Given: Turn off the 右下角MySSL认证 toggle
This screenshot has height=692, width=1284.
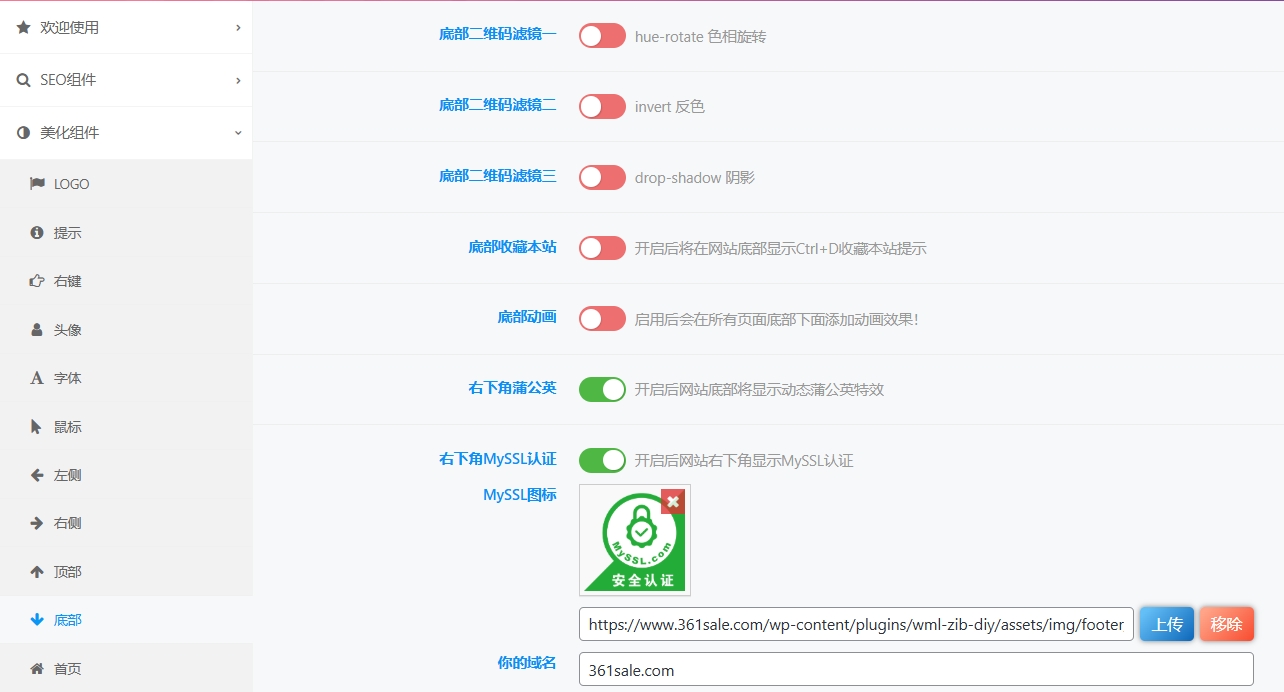Looking at the screenshot, I should coord(602,460).
